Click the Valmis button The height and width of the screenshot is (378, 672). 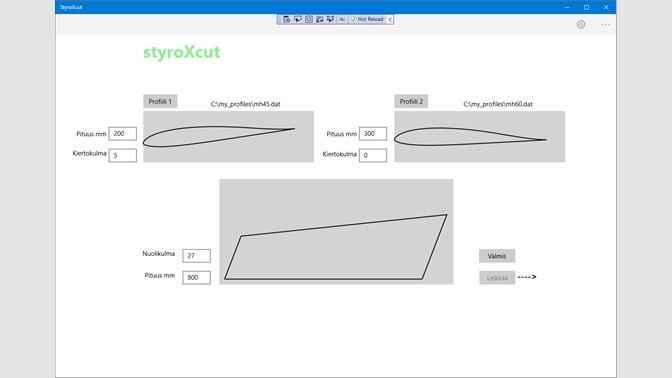(x=497, y=256)
